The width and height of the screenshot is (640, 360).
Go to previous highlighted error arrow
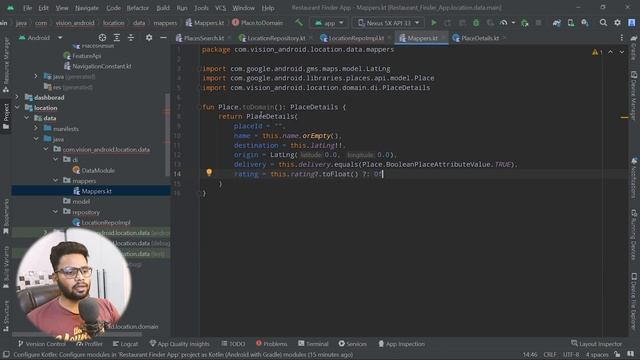coord(610,52)
